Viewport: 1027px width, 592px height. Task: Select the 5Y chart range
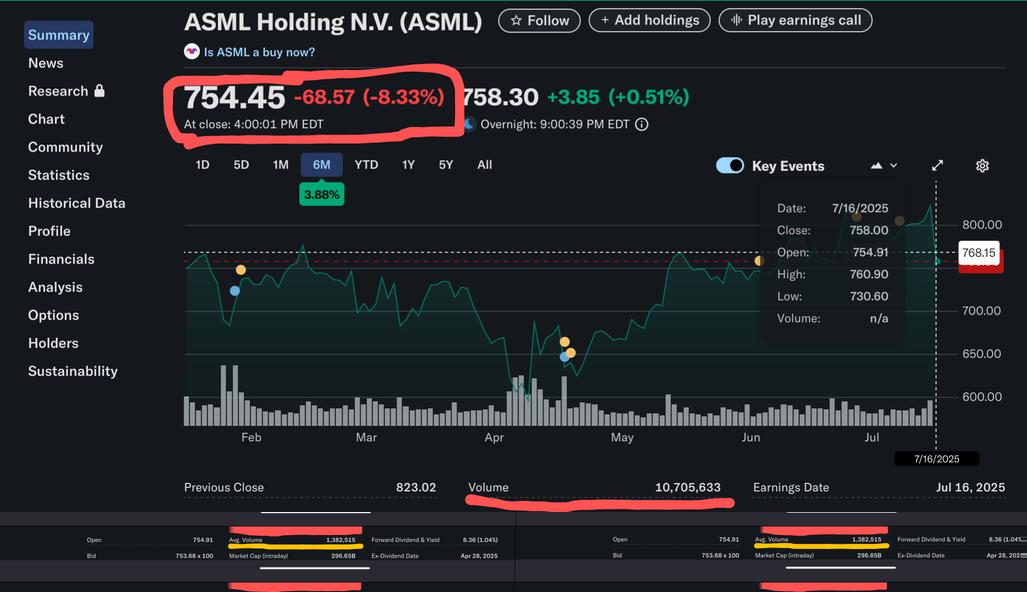[446, 165]
